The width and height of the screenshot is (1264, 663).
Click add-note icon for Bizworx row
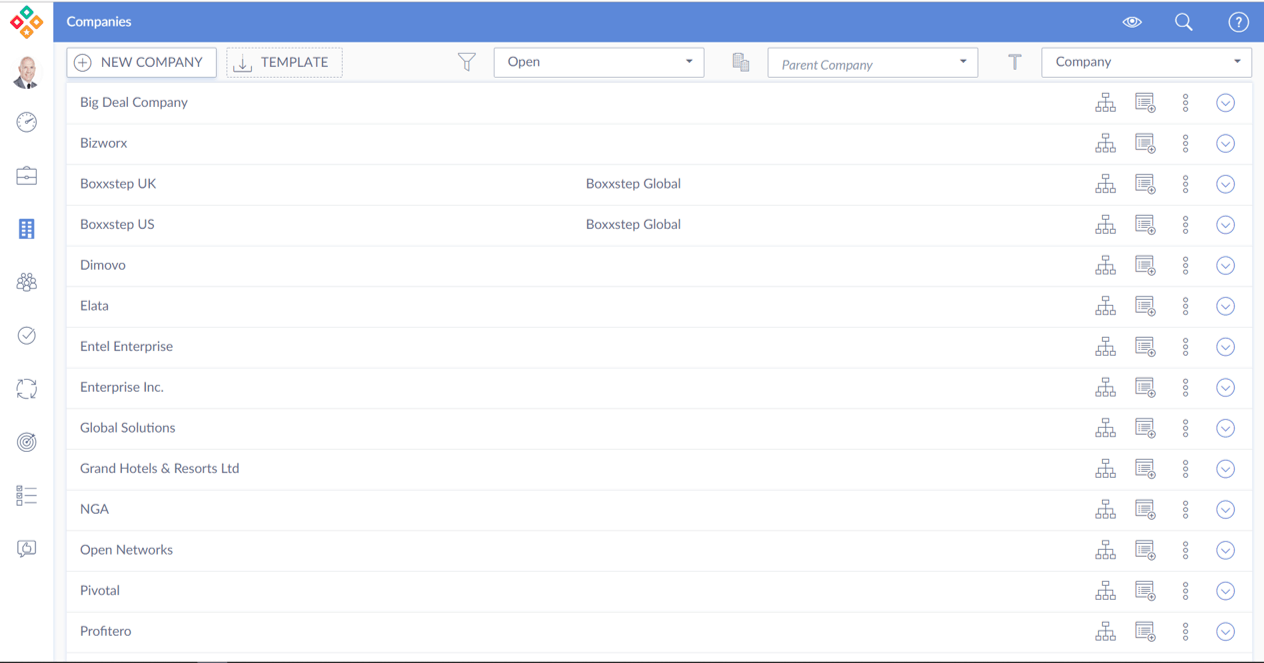click(x=1145, y=144)
